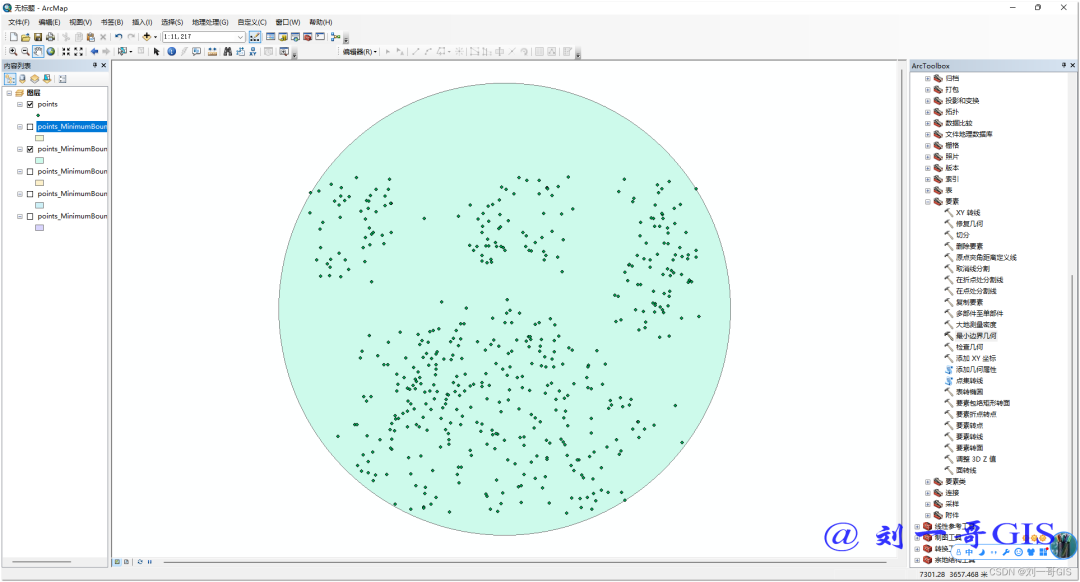Open the map scale dropdown arrow

point(240,37)
